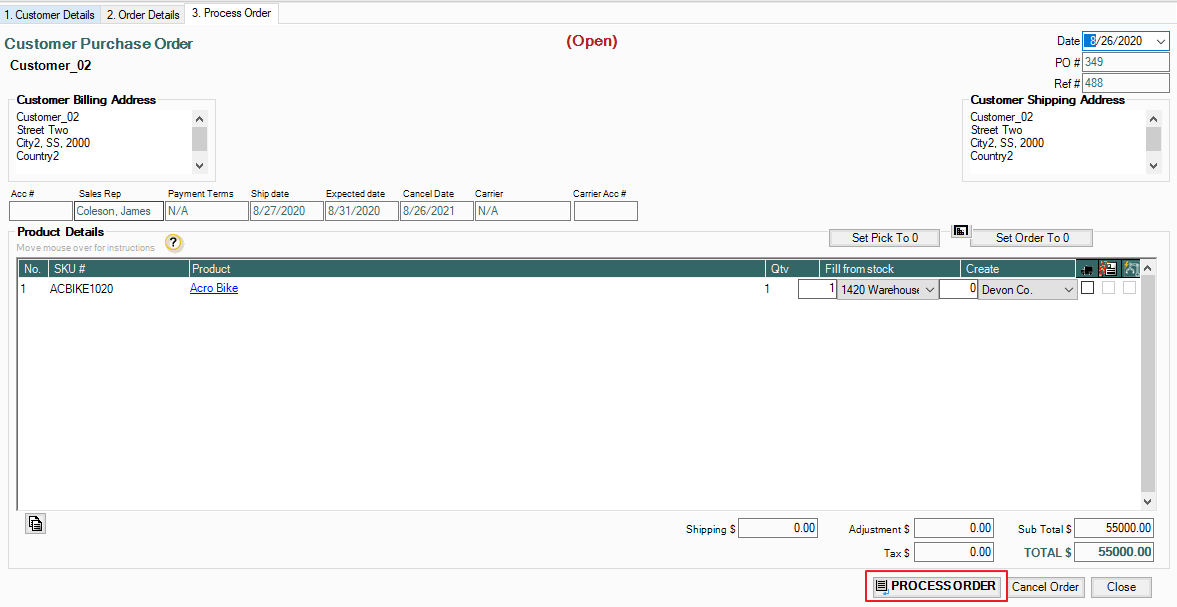Image resolution: width=1177 pixels, height=607 pixels.
Task: Switch to 1. Customer Details tab
Action: coord(50,15)
